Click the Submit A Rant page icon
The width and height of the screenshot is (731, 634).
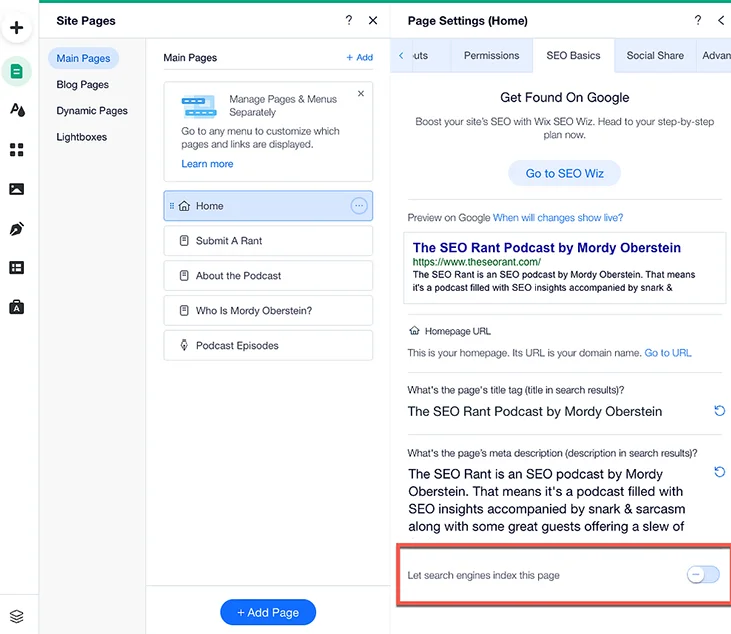click(x=184, y=241)
